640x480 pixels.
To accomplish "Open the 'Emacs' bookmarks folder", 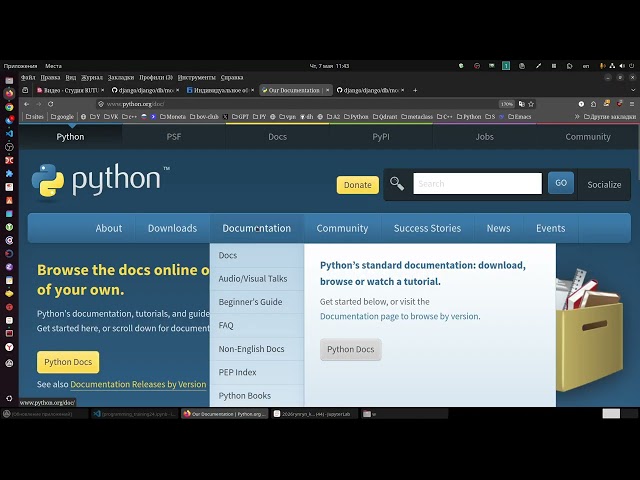I will 519,117.
